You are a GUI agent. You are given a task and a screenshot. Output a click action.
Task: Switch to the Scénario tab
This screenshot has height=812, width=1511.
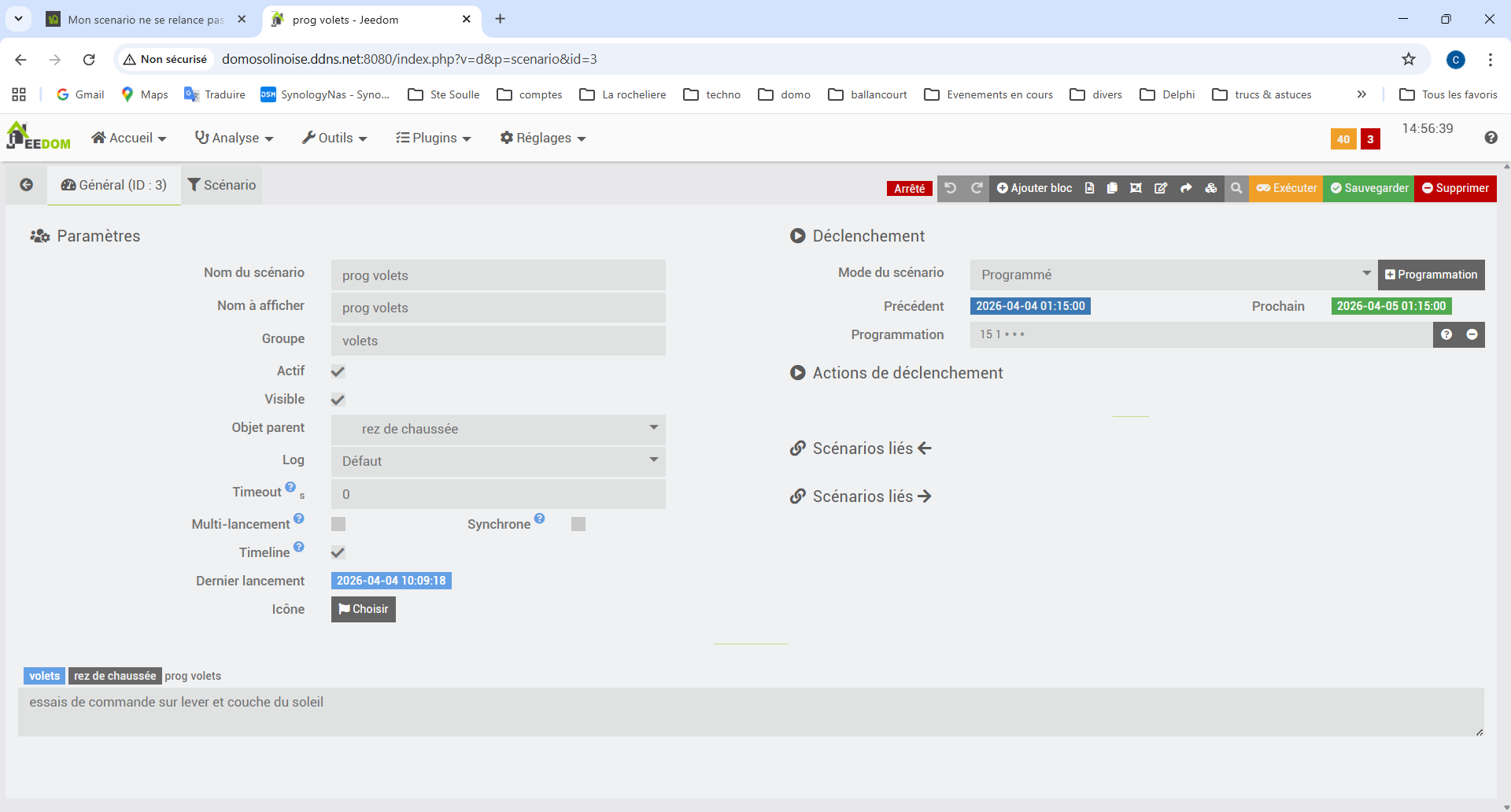pos(222,185)
